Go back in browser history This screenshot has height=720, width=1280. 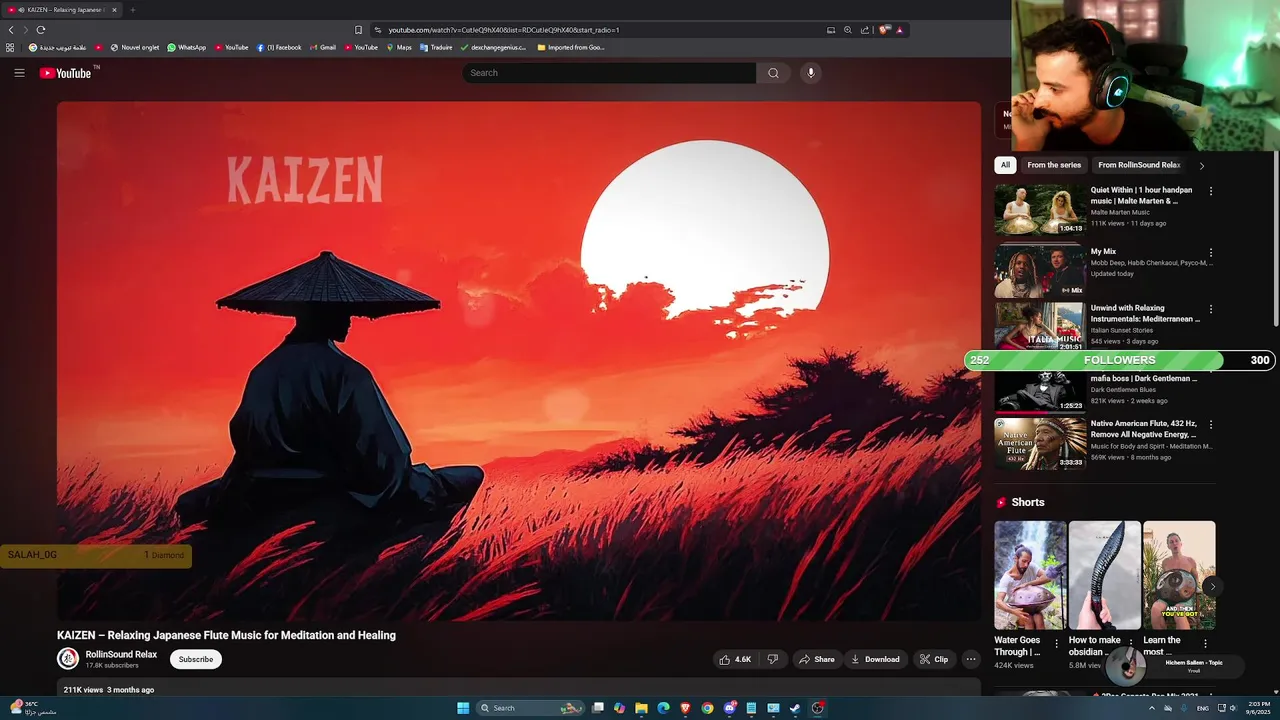pyautogui.click(x=11, y=30)
